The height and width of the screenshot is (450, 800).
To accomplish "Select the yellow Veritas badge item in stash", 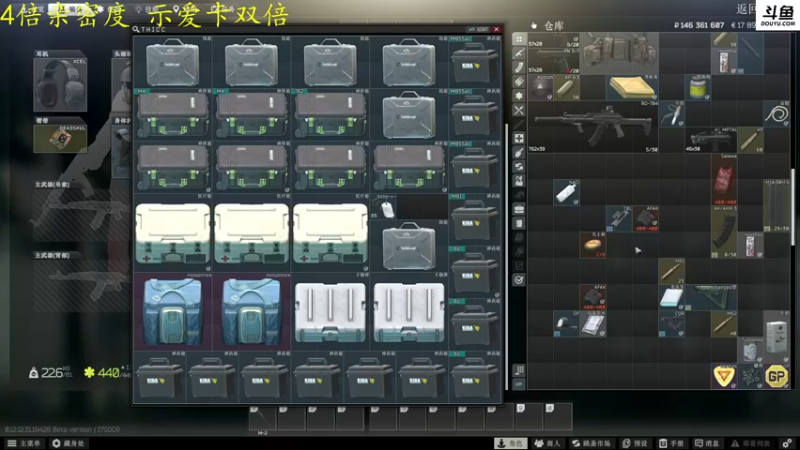I will 724,377.
